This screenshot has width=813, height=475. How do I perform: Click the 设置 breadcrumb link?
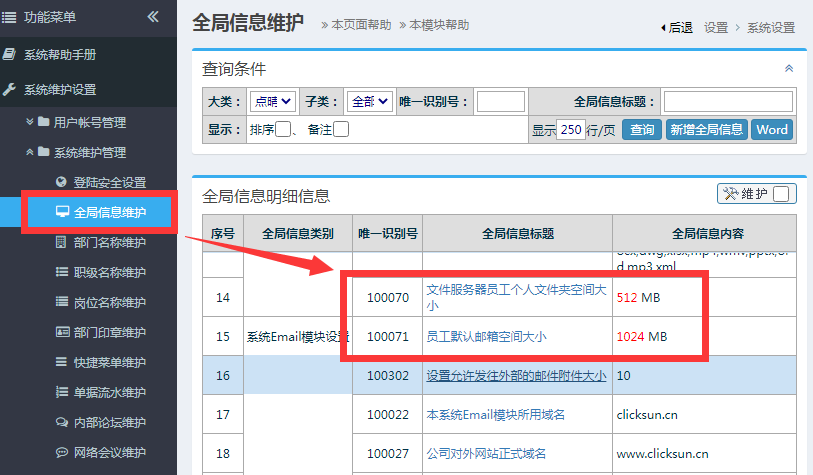(716, 27)
